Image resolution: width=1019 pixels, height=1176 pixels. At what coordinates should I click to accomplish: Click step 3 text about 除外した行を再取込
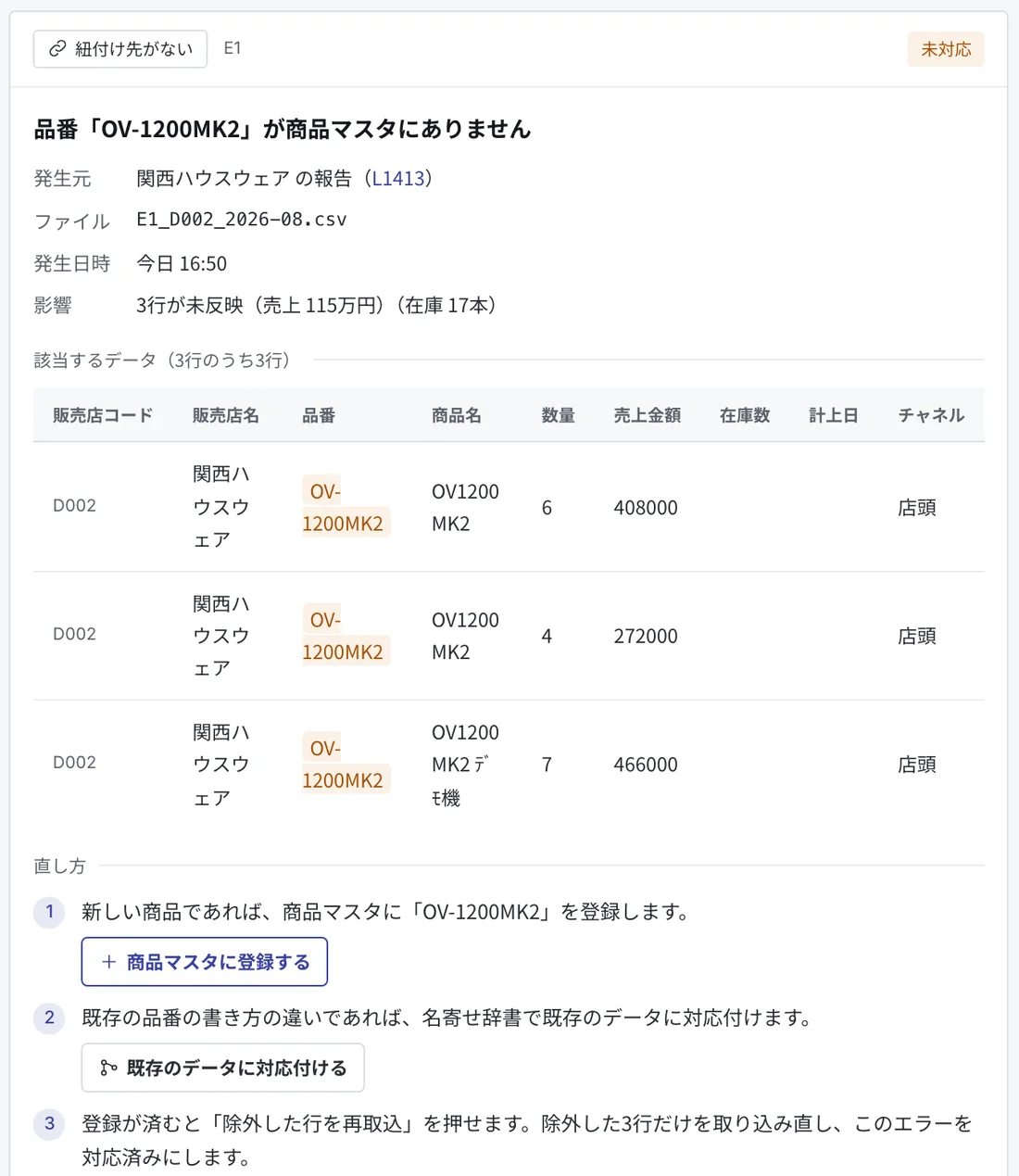pos(526,1140)
